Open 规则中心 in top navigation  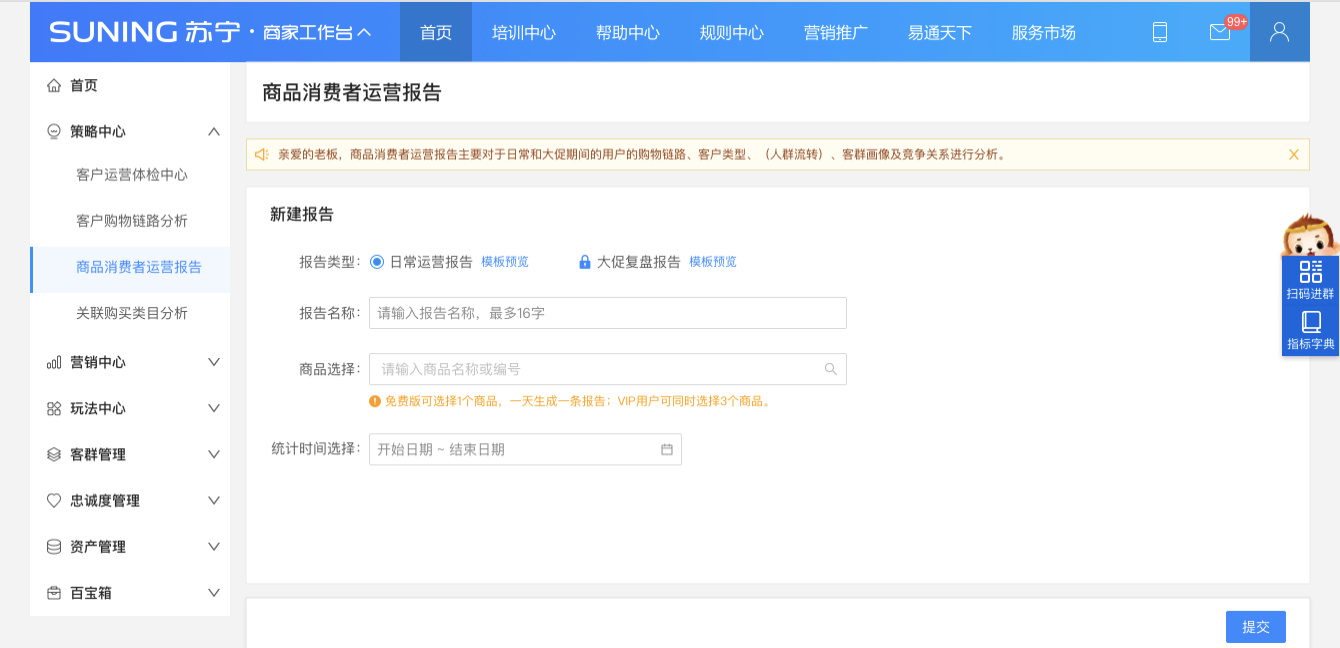point(732,32)
